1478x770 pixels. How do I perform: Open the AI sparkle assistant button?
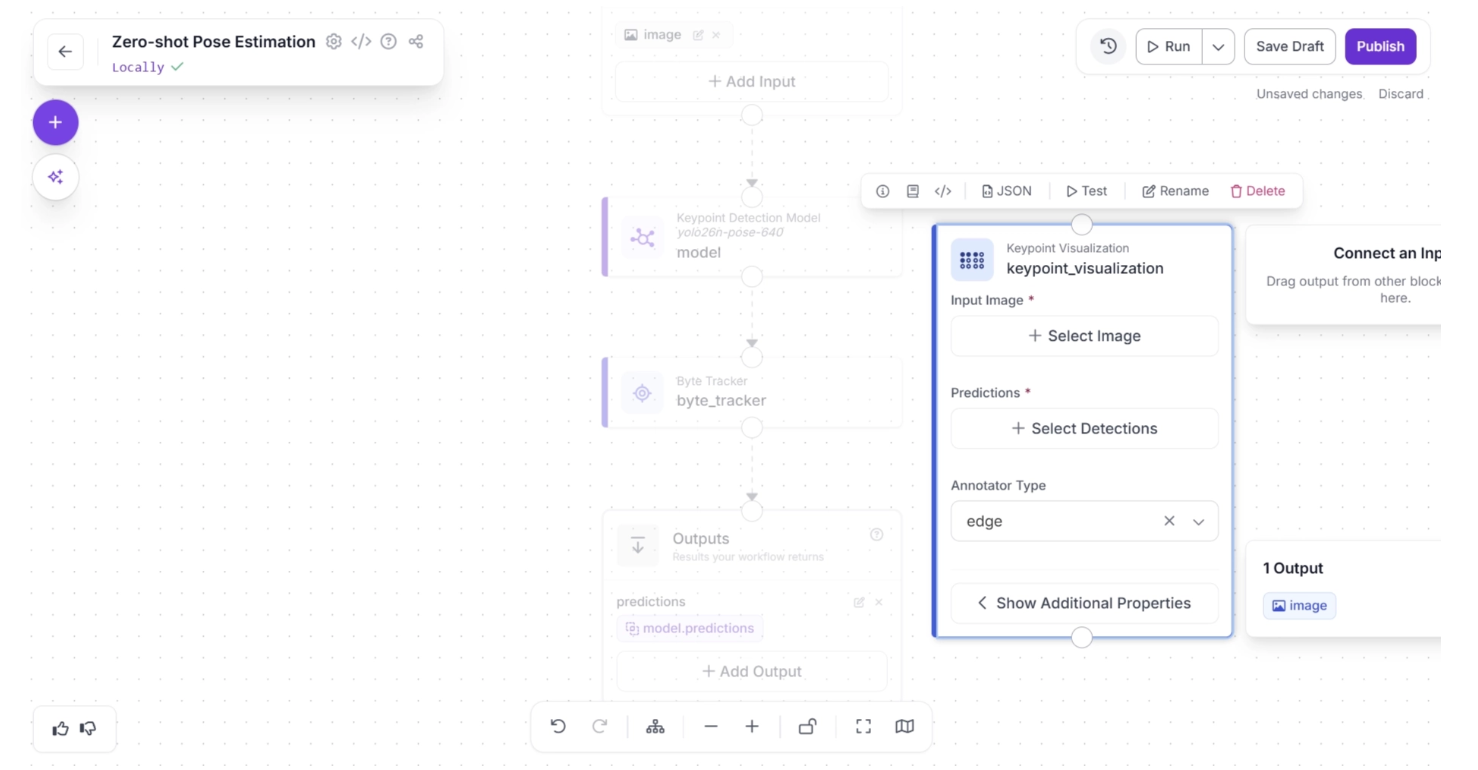pyautogui.click(x=55, y=177)
